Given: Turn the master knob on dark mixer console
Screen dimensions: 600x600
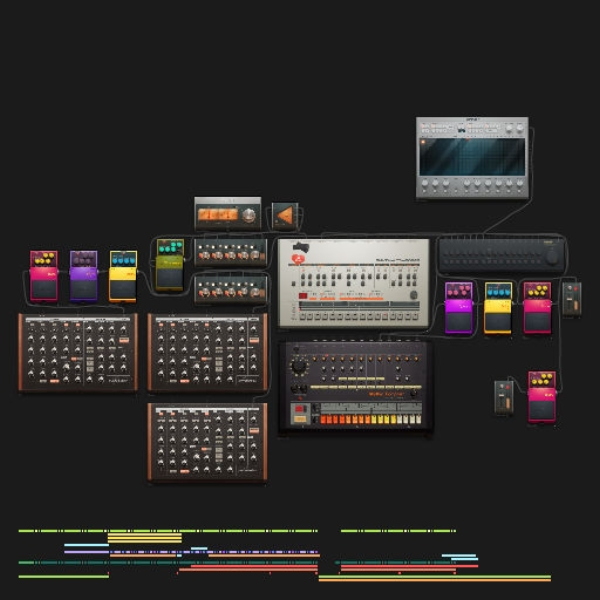Looking at the screenshot, I should pyautogui.click(x=552, y=258).
